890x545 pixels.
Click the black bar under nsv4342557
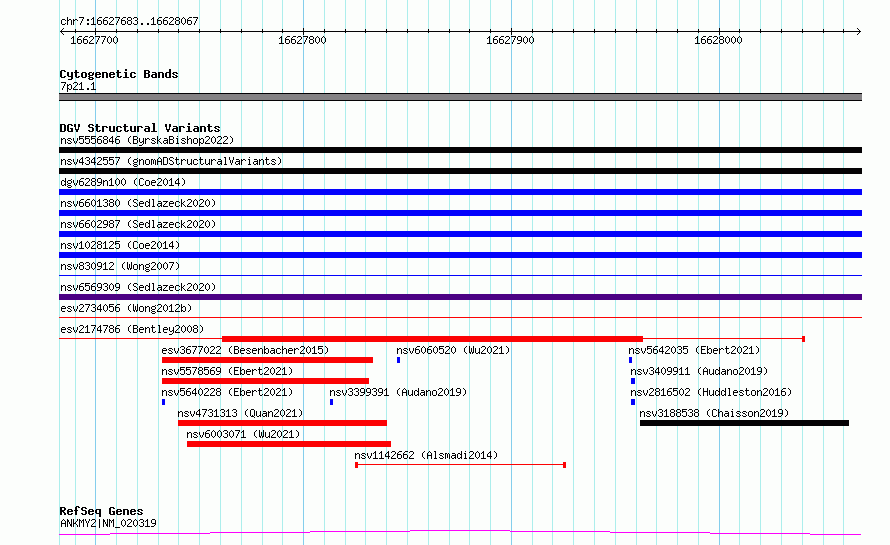[460, 171]
